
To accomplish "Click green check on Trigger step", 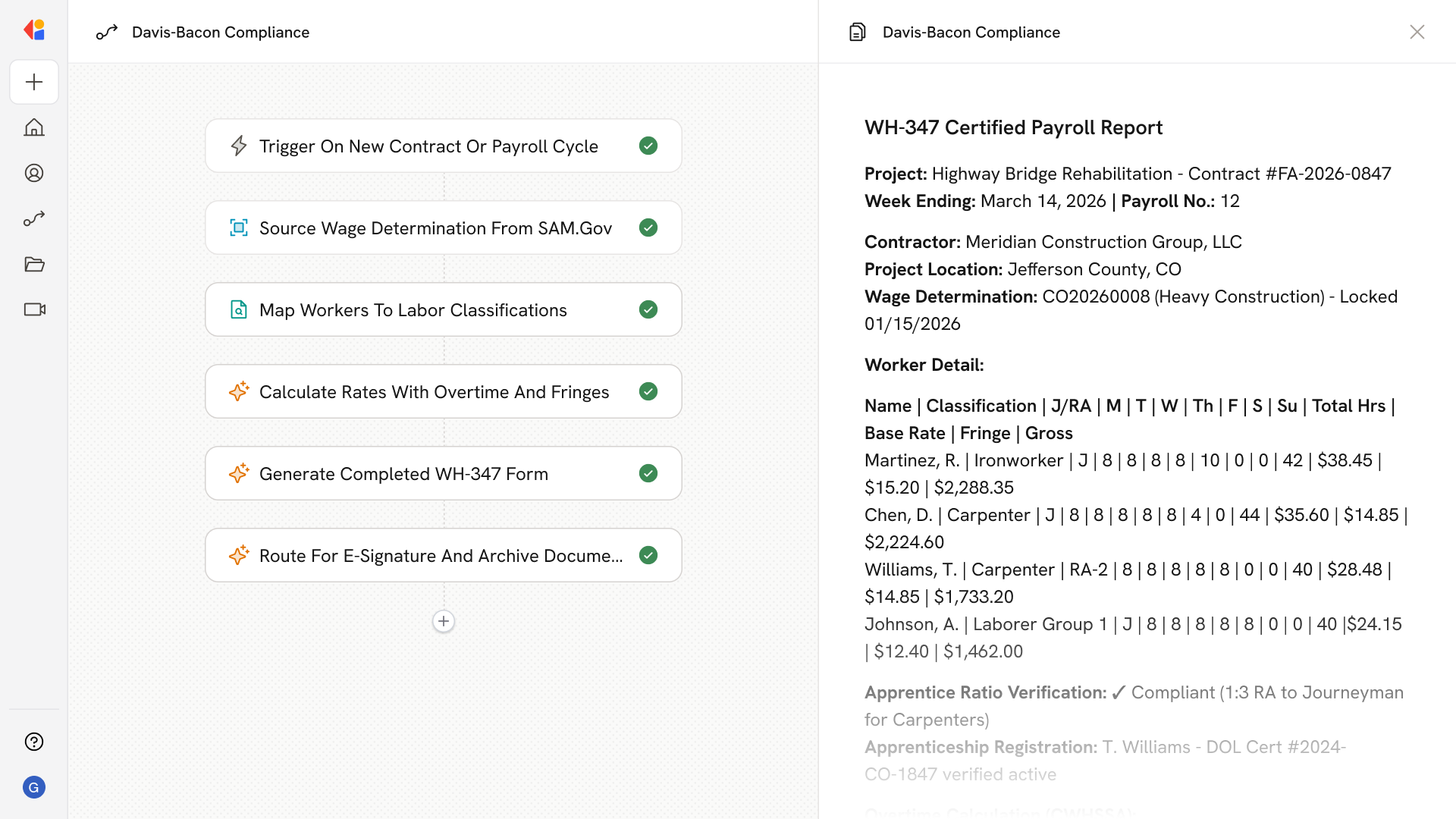I will pos(648,146).
